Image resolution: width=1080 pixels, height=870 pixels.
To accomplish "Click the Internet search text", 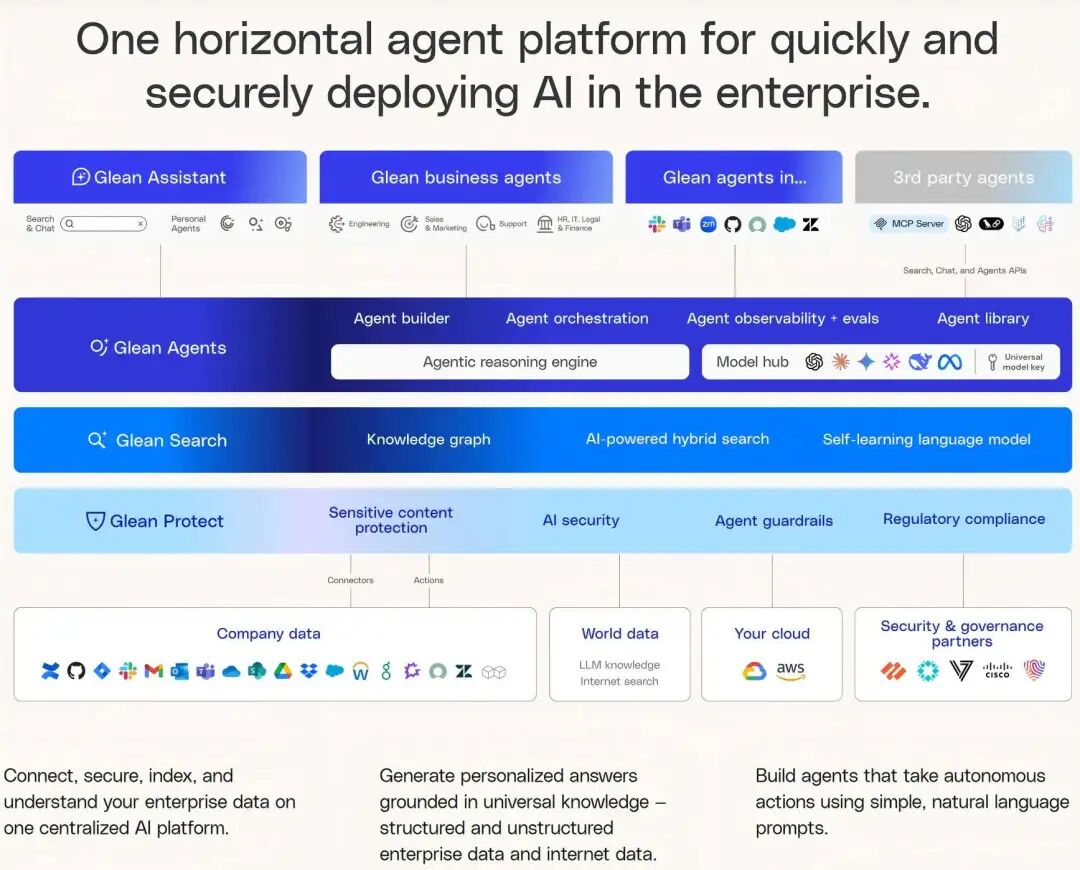I will click(619, 681).
